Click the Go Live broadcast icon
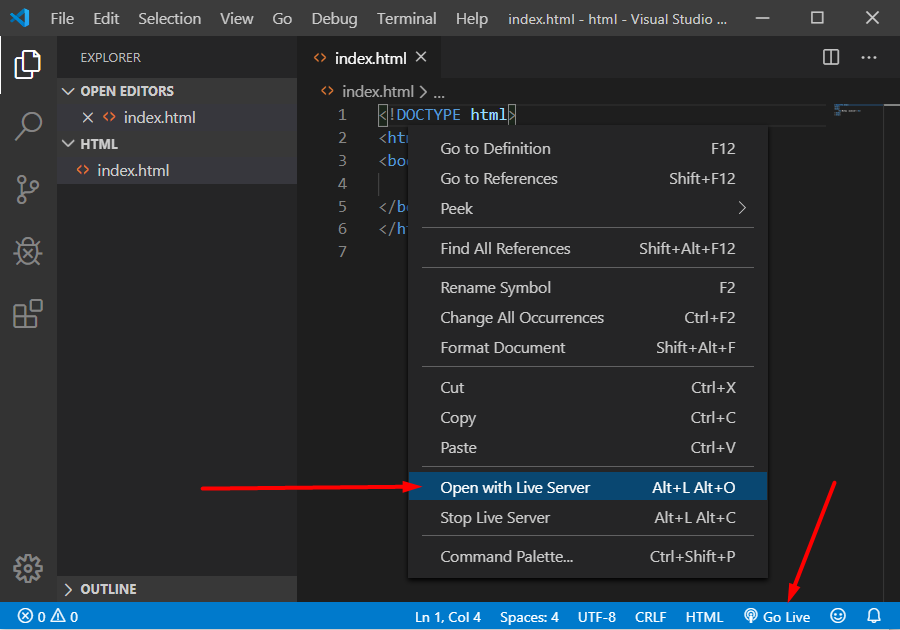This screenshot has width=900, height=630. [x=750, y=616]
